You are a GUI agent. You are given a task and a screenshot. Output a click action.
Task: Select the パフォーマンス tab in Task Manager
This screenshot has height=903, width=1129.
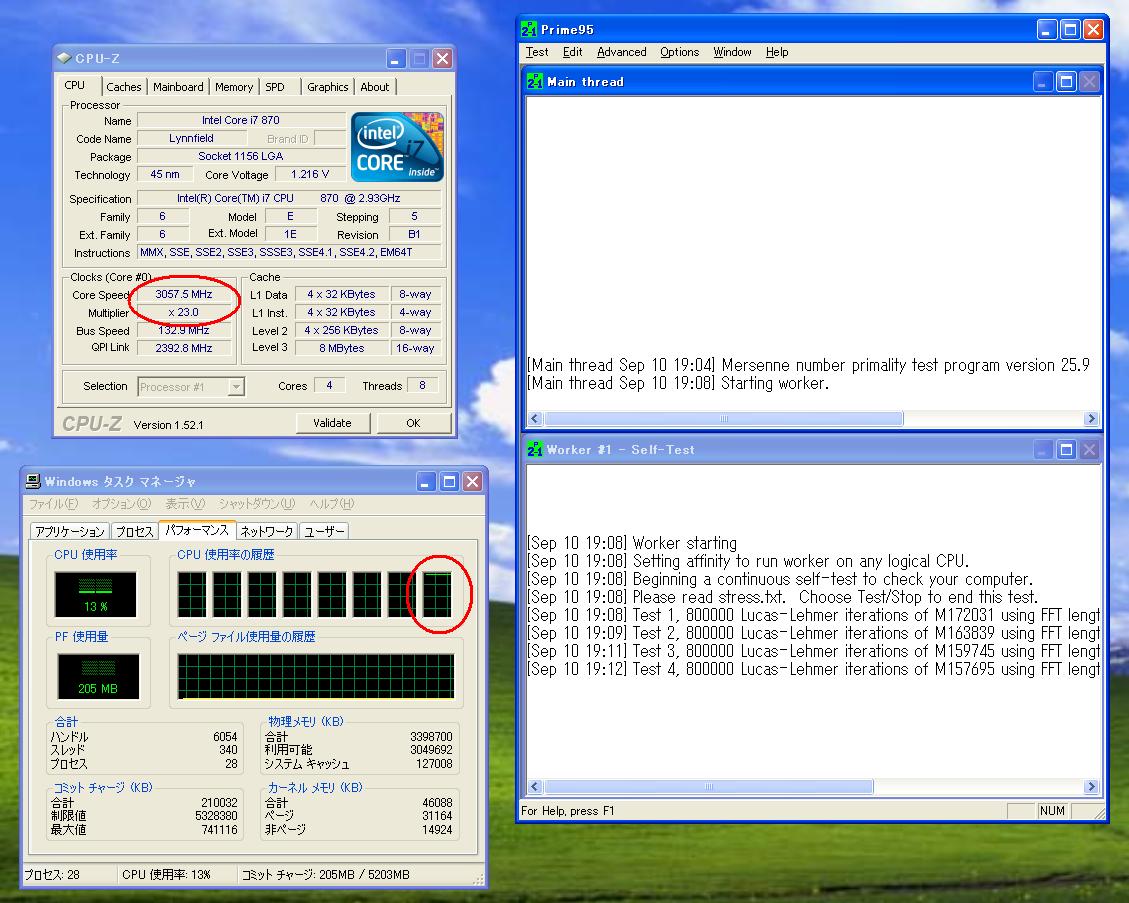point(197,530)
